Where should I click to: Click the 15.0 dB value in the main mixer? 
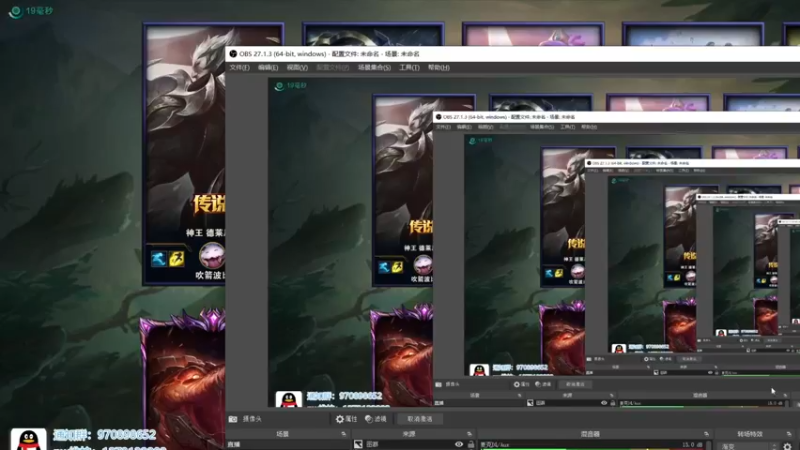[x=690, y=445]
